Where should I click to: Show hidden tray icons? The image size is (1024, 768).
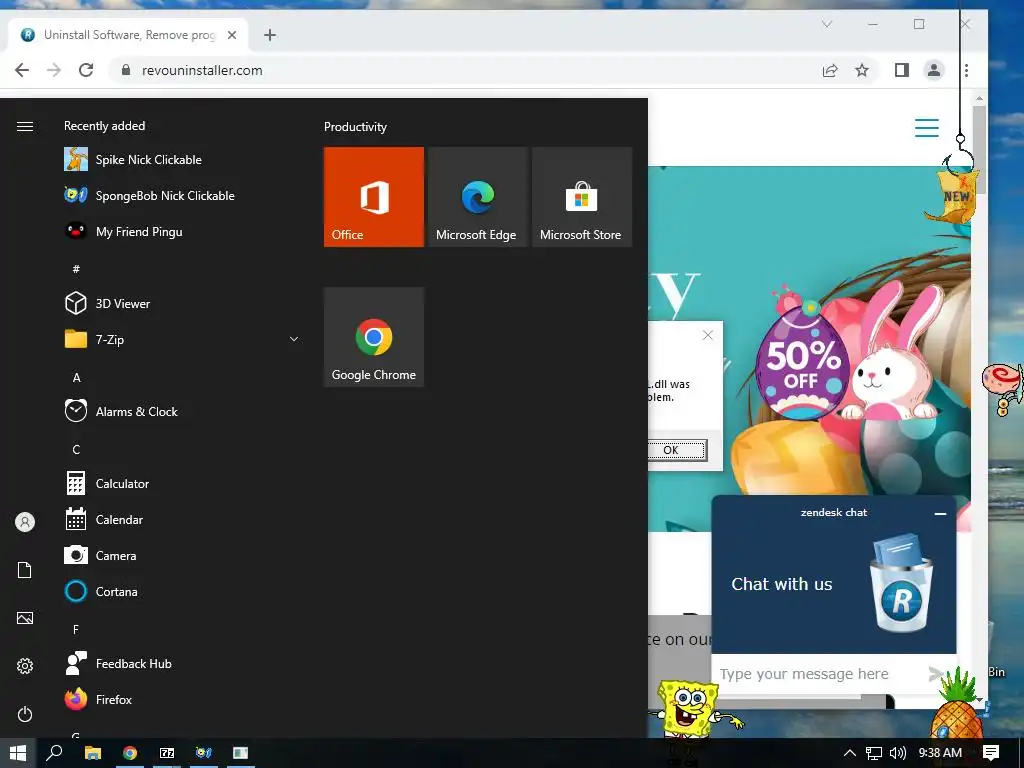[x=850, y=753]
